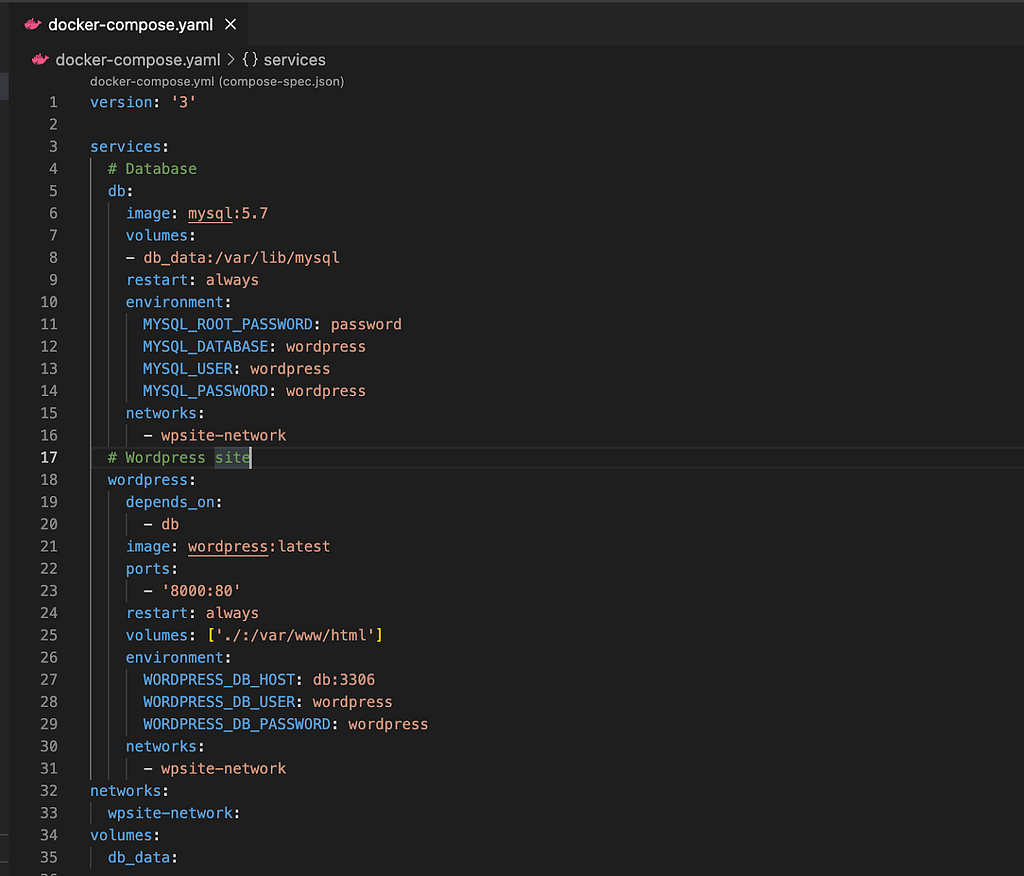Close the docker-compose.yaml tab
Viewport: 1024px width, 876px height.
[x=231, y=24]
